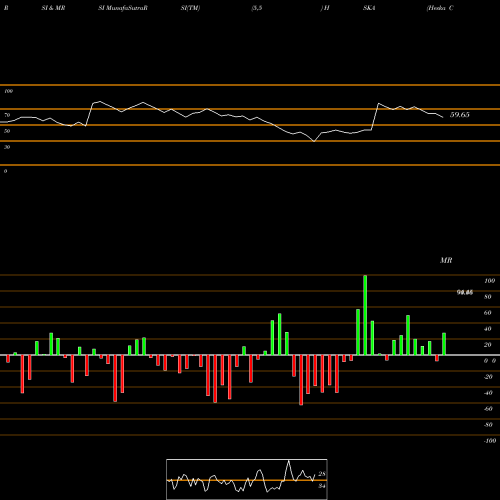Click the 20 label on the MR axis

pos(488,345)
